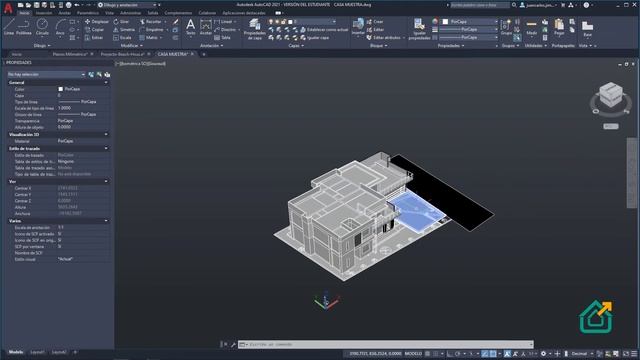Activate the Empalme (fillet) tool
This screenshot has width=640, height=360.
(151, 30)
